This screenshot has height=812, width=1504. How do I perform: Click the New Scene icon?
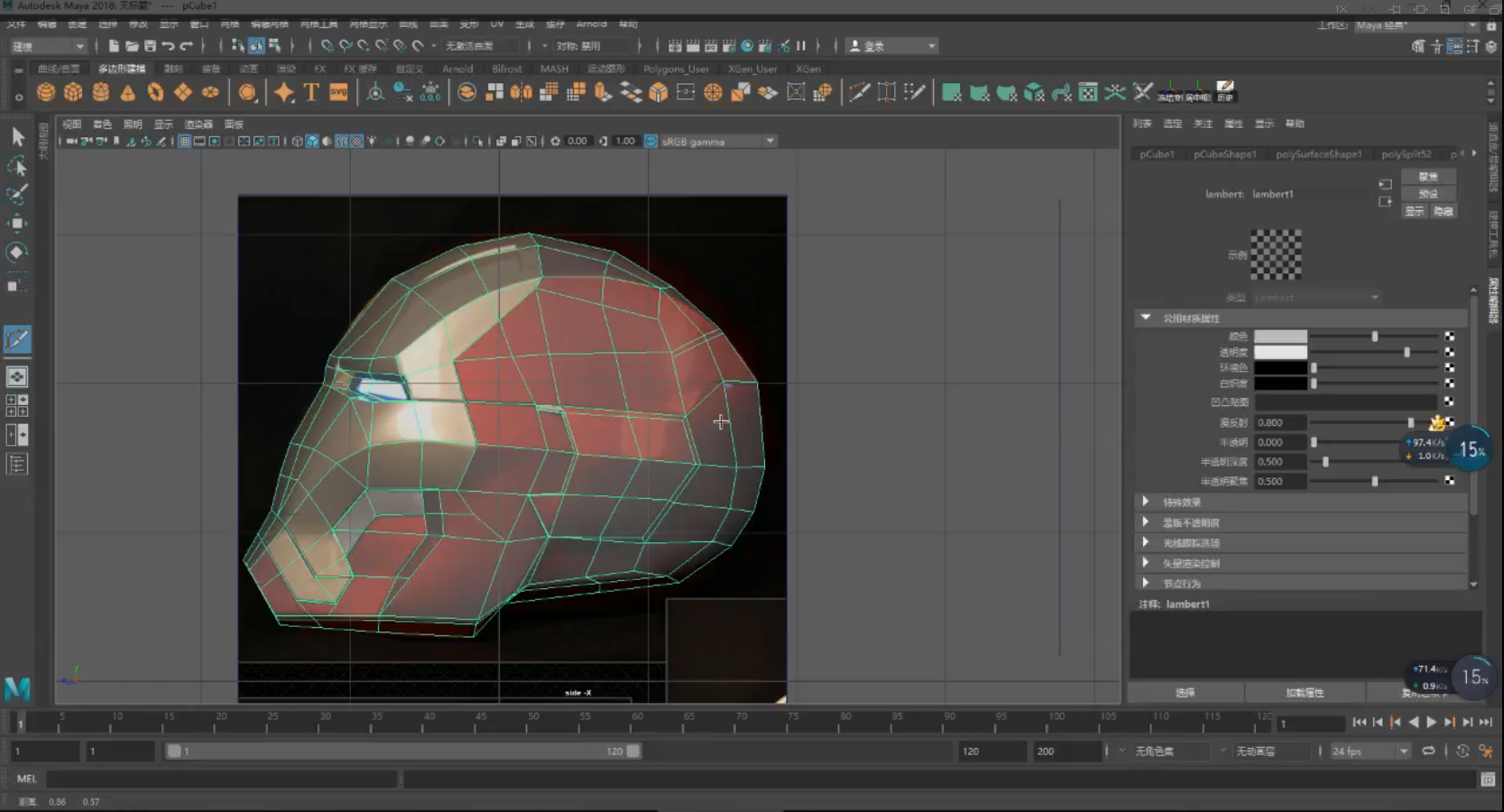114,45
